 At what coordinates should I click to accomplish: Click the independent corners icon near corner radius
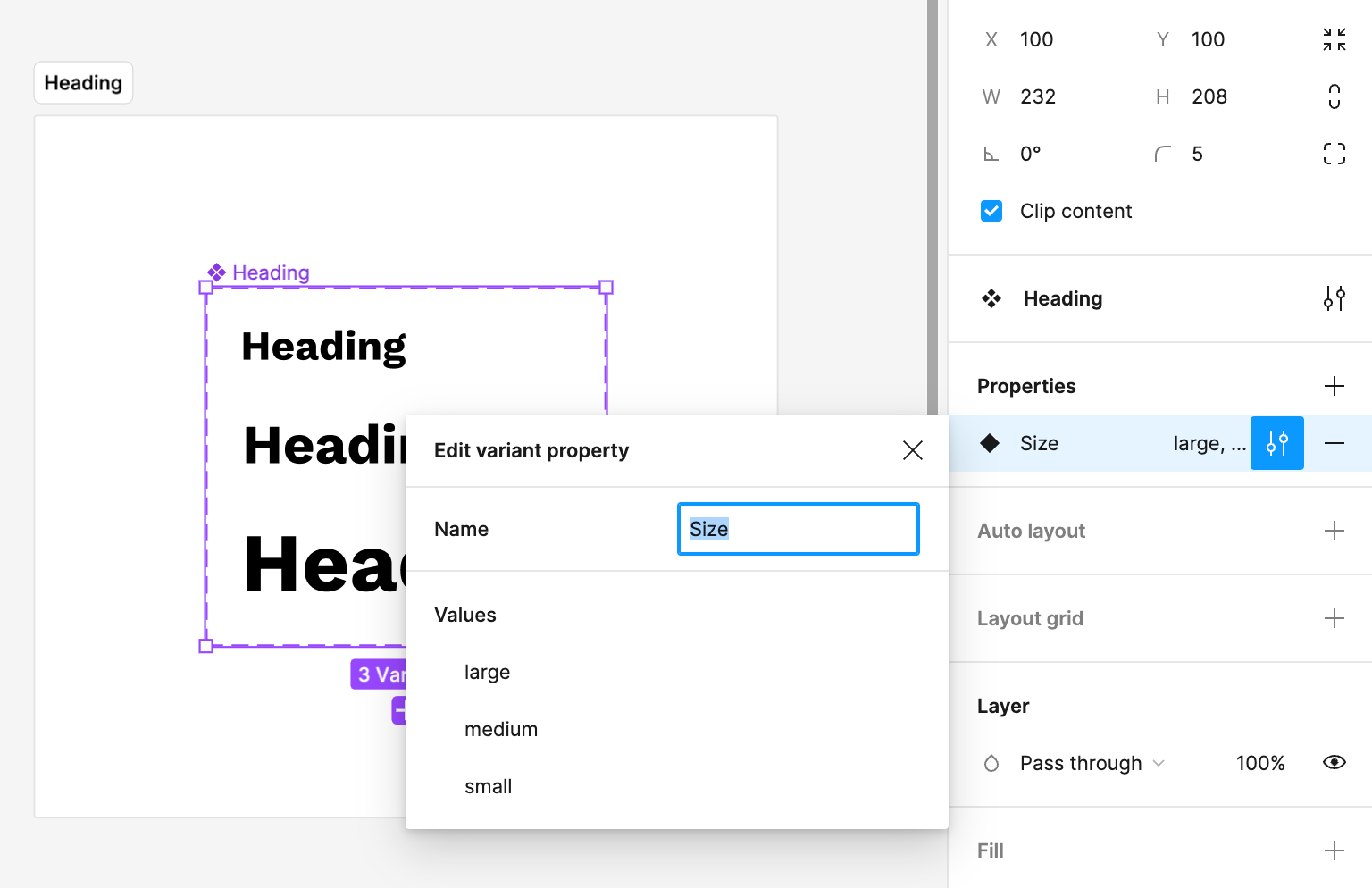click(1334, 153)
